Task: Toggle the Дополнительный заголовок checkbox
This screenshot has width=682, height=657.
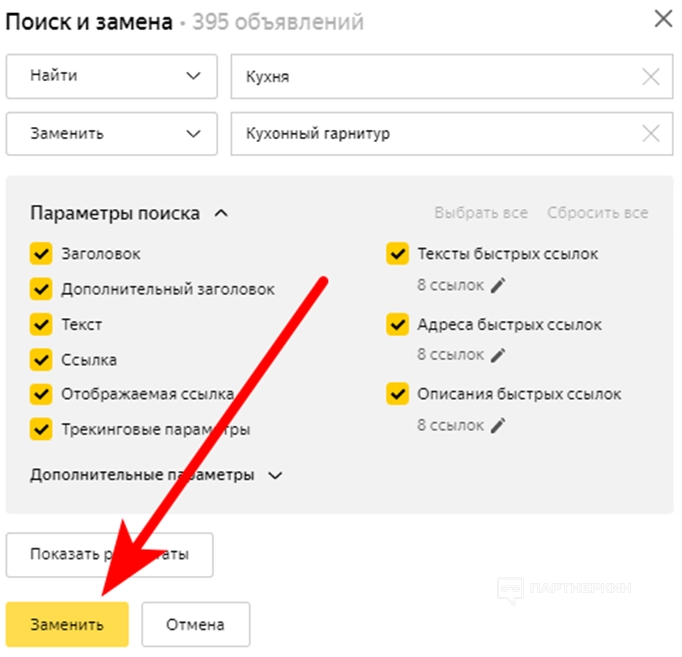Action: pyautogui.click(x=41, y=289)
